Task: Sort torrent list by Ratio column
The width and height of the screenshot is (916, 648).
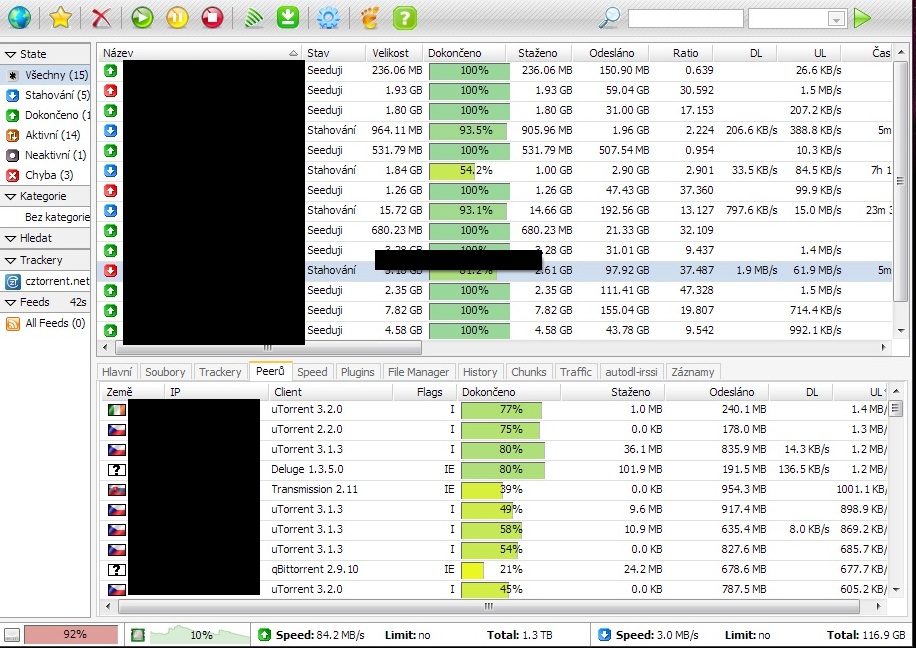Action: [685, 53]
